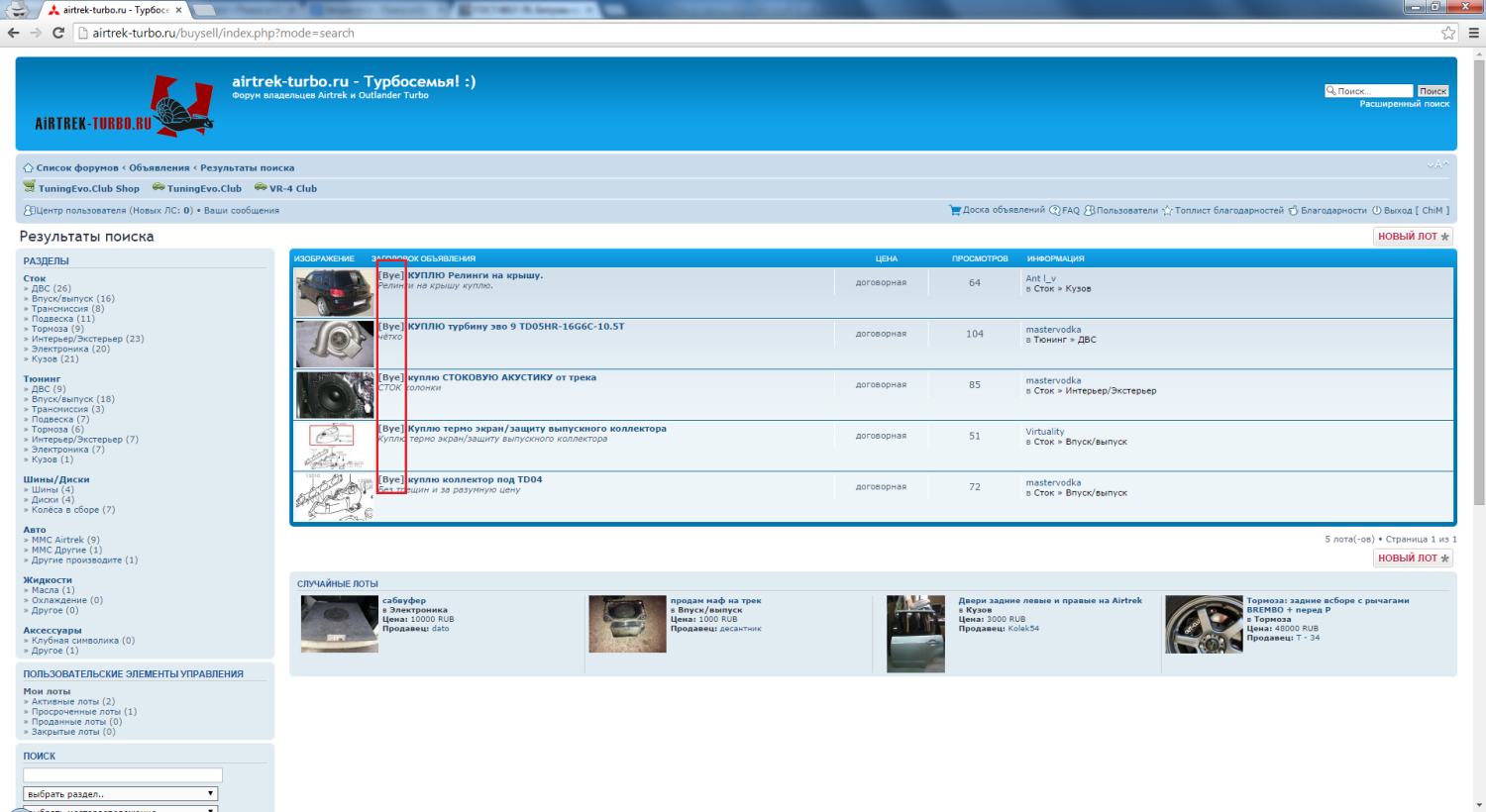Open Chrome's menu icon

click(1473, 33)
